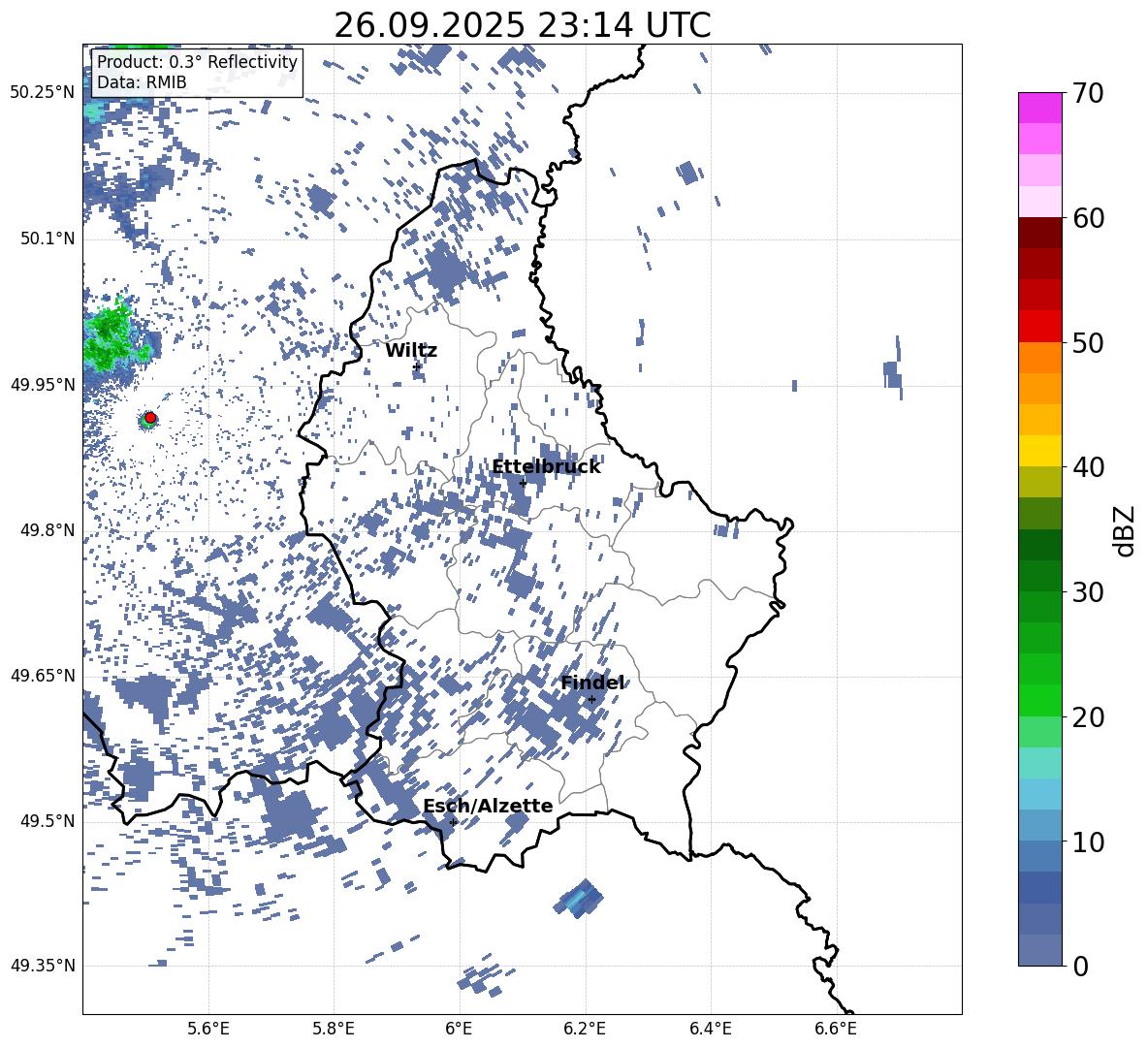Click the 6.2°E longitude tick label
Image resolution: width=1148 pixels, height=1048 pixels.
pyautogui.click(x=585, y=1029)
